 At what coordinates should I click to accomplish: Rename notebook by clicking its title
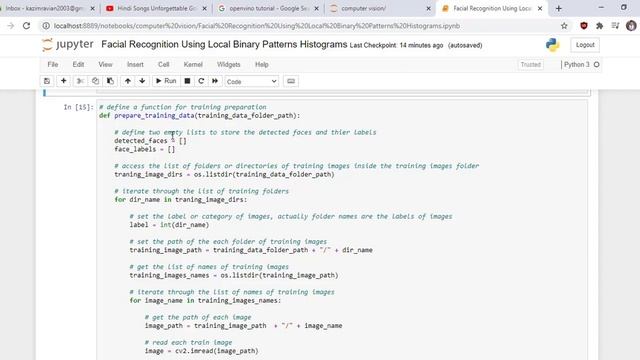coord(224,44)
